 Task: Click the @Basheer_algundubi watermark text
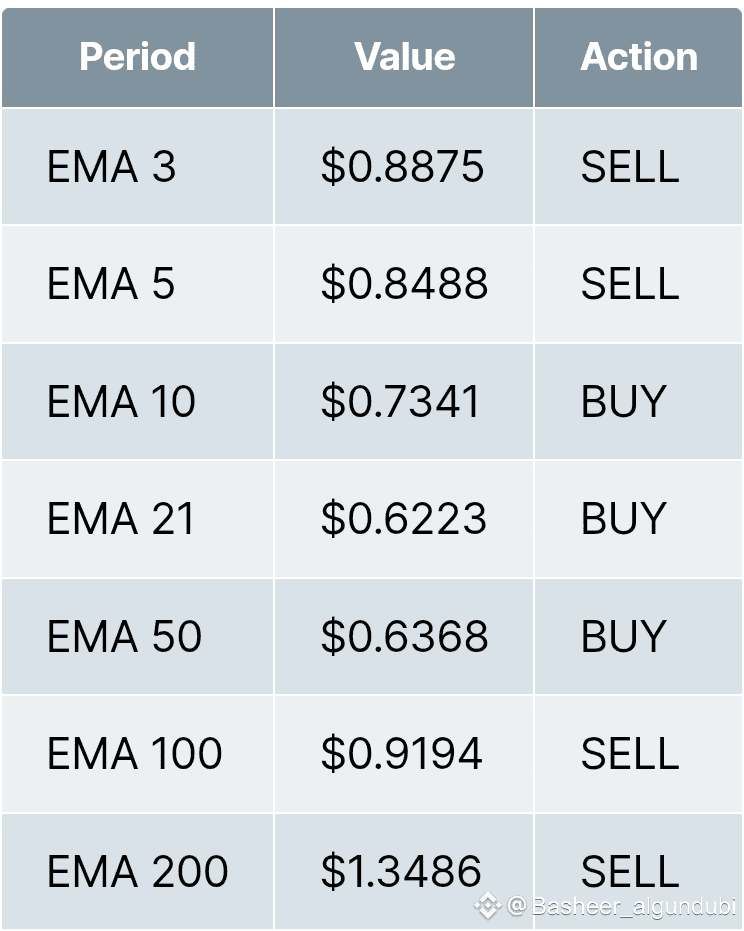[622, 907]
